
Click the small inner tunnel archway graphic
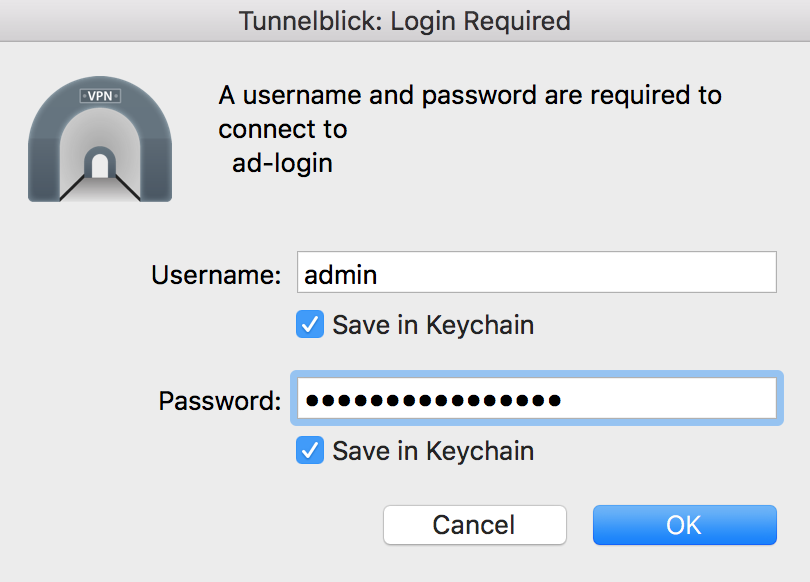click(x=100, y=163)
